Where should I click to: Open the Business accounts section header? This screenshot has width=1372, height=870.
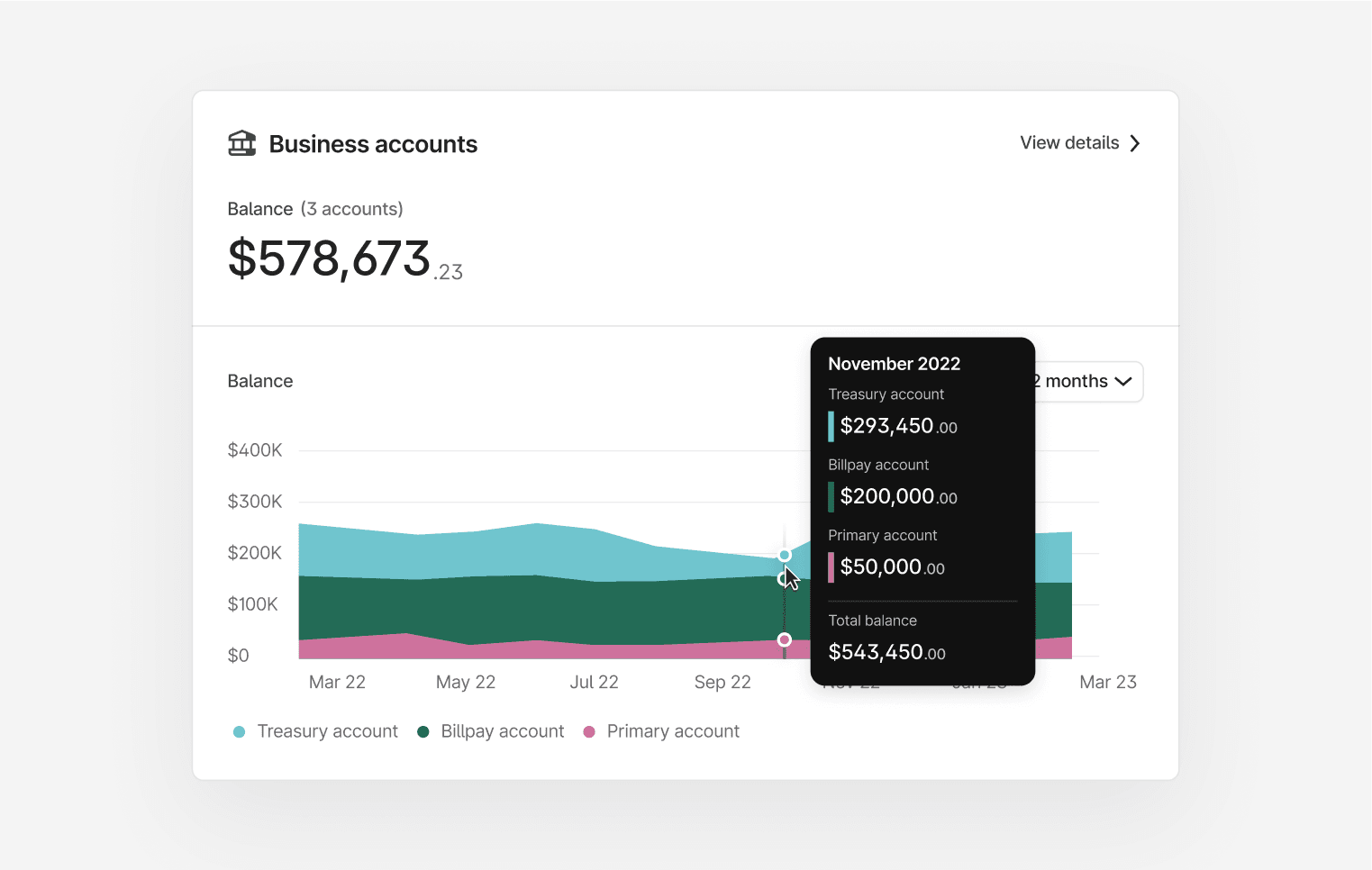point(373,143)
